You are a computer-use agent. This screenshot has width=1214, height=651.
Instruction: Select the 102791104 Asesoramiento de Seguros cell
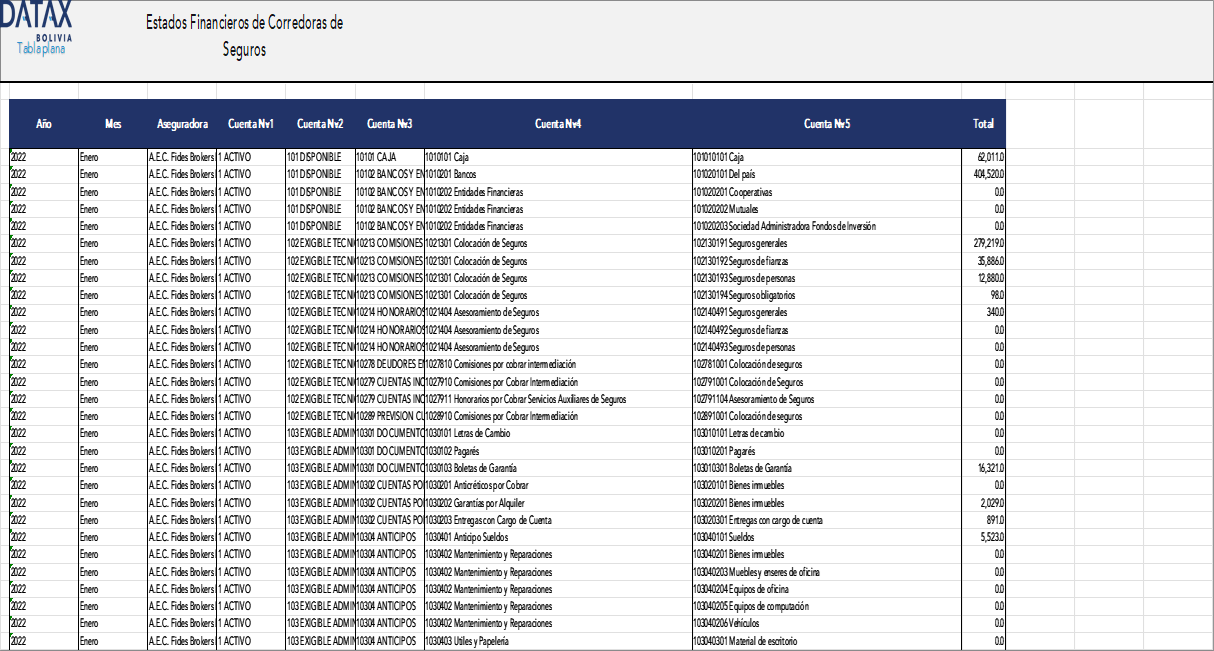coord(827,399)
